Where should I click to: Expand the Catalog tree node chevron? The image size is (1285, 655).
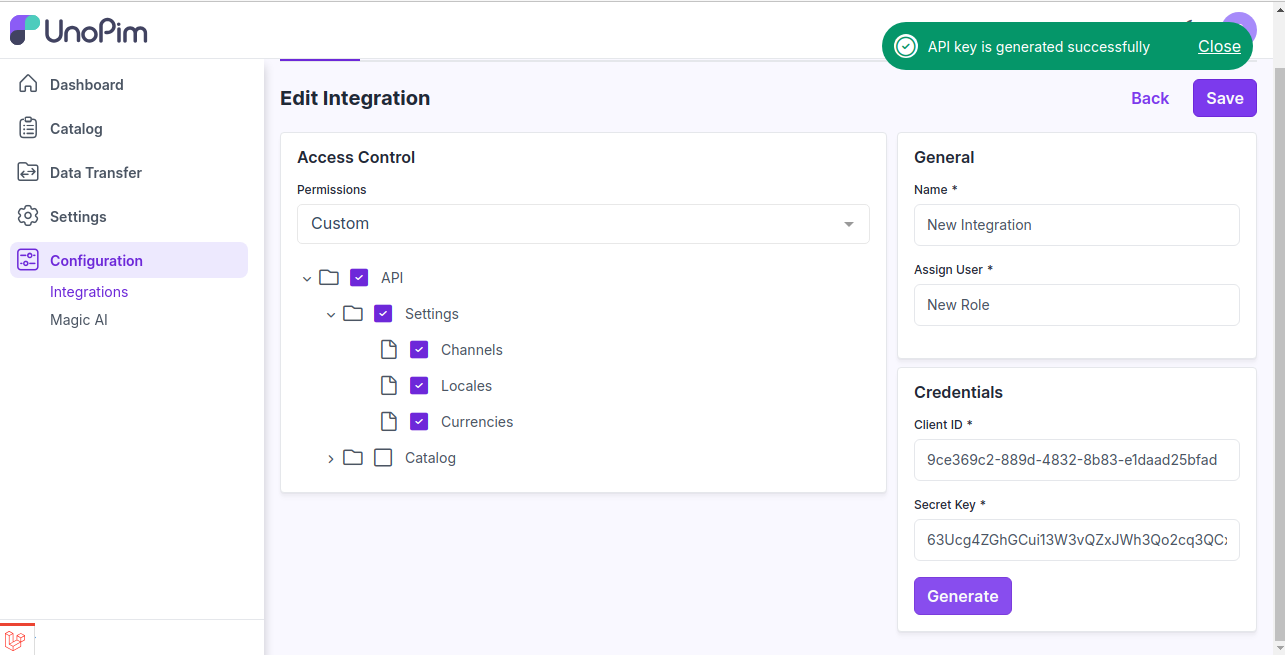coord(331,459)
